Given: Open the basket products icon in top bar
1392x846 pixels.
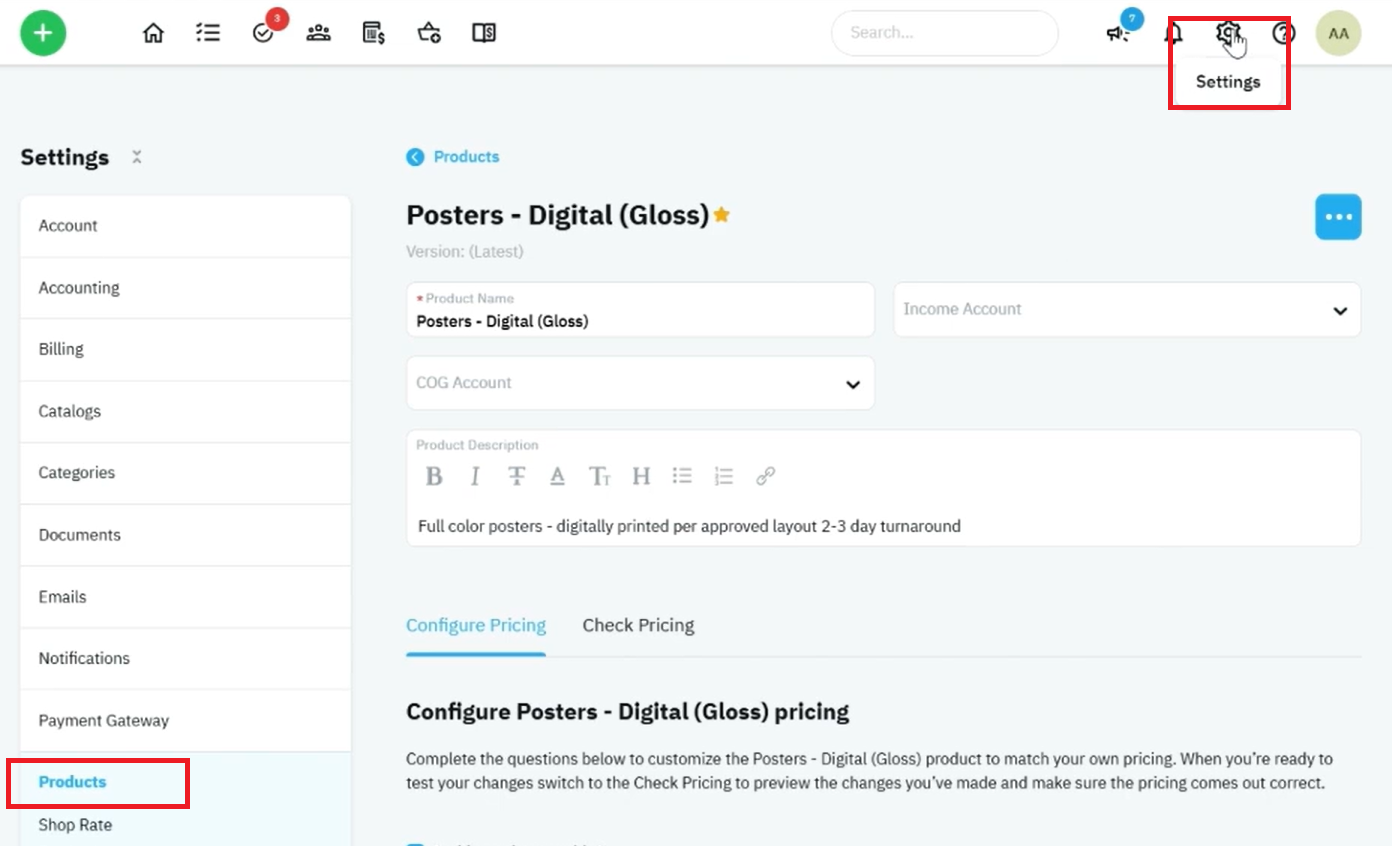Looking at the screenshot, I should point(429,33).
